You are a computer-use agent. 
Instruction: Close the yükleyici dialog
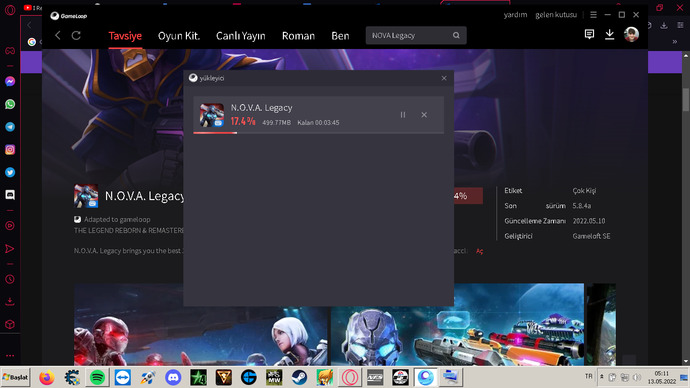coord(444,78)
